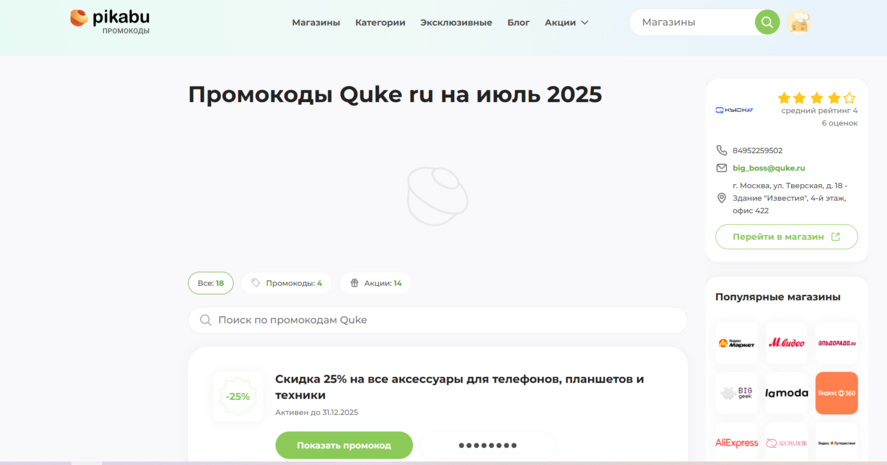Click the Pikabu промокоды logo
This screenshot has height=465, width=887.
tap(110, 22)
